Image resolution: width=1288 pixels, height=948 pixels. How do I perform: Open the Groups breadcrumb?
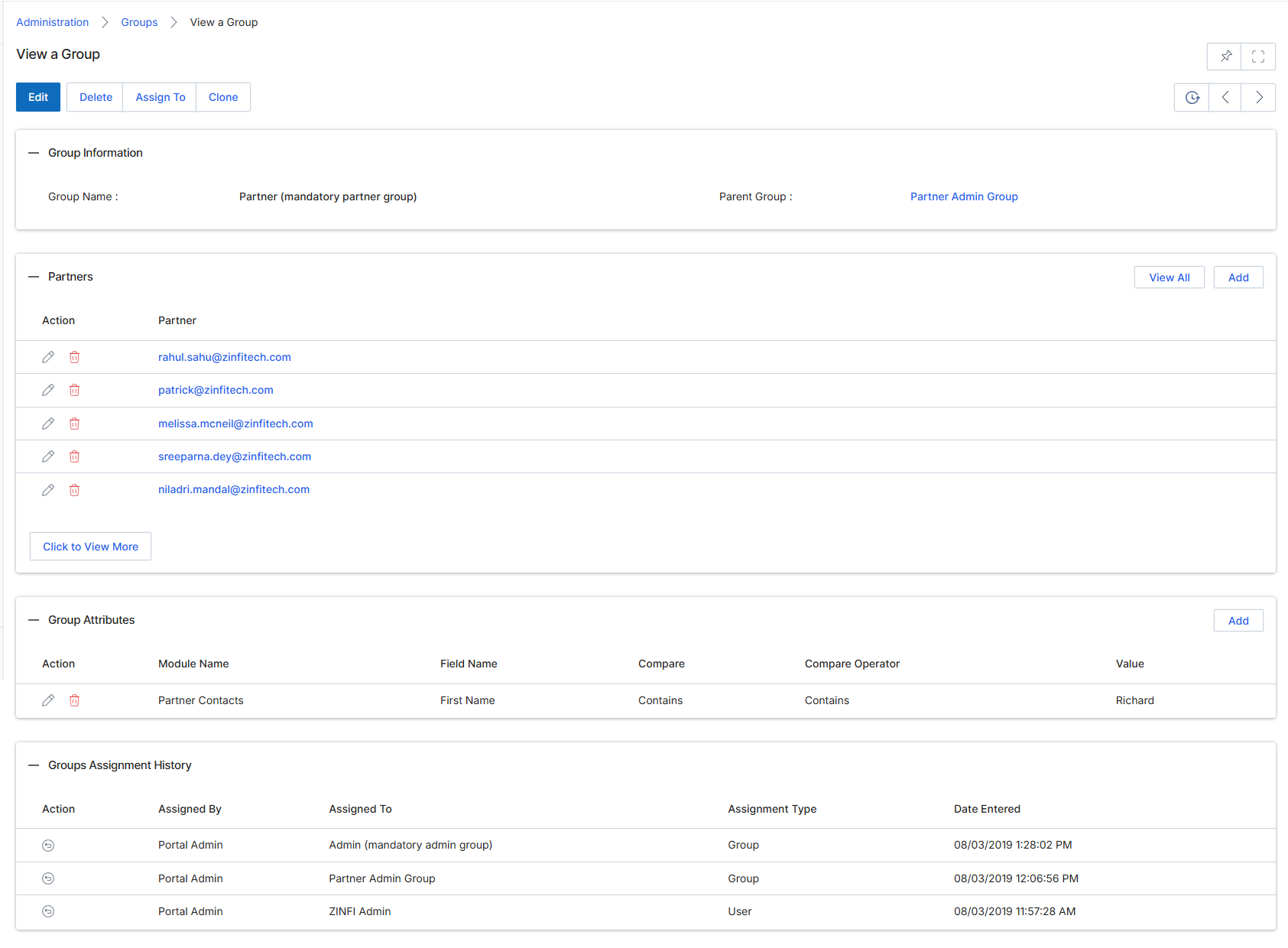click(139, 22)
